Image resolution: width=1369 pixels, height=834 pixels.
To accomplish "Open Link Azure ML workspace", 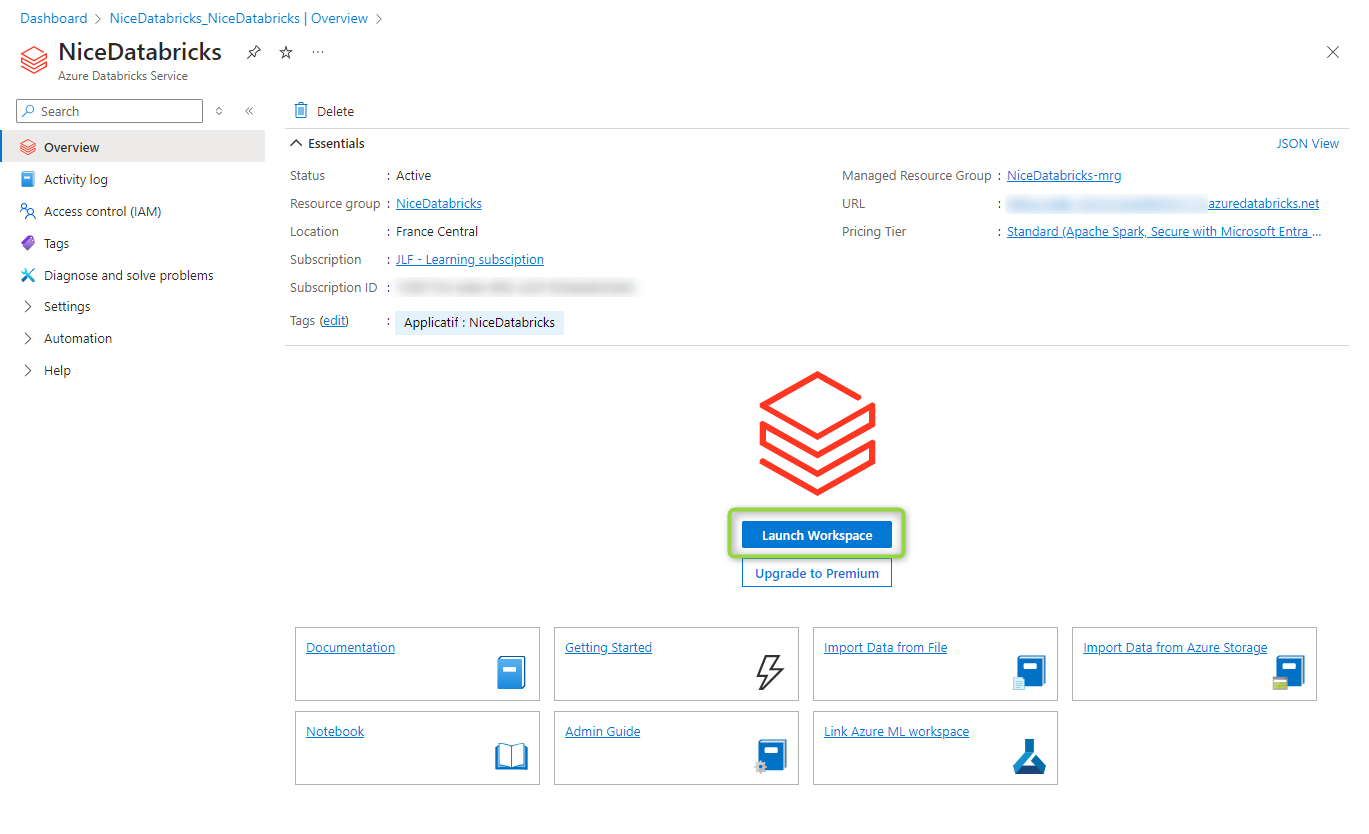I will click(896, 731).
